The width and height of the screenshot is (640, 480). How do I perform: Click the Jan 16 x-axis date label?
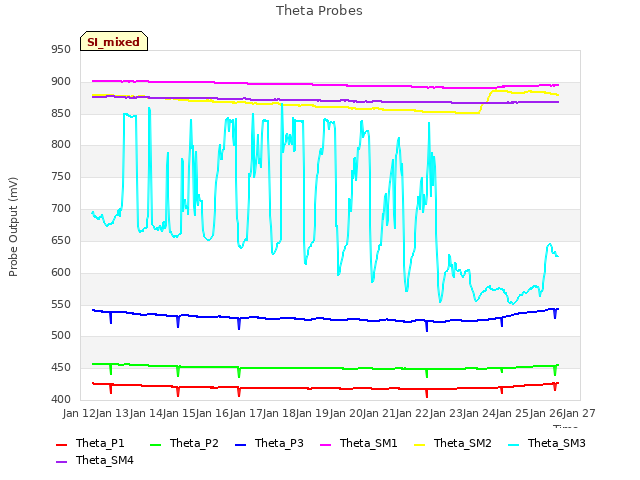(x=213, y=413)
